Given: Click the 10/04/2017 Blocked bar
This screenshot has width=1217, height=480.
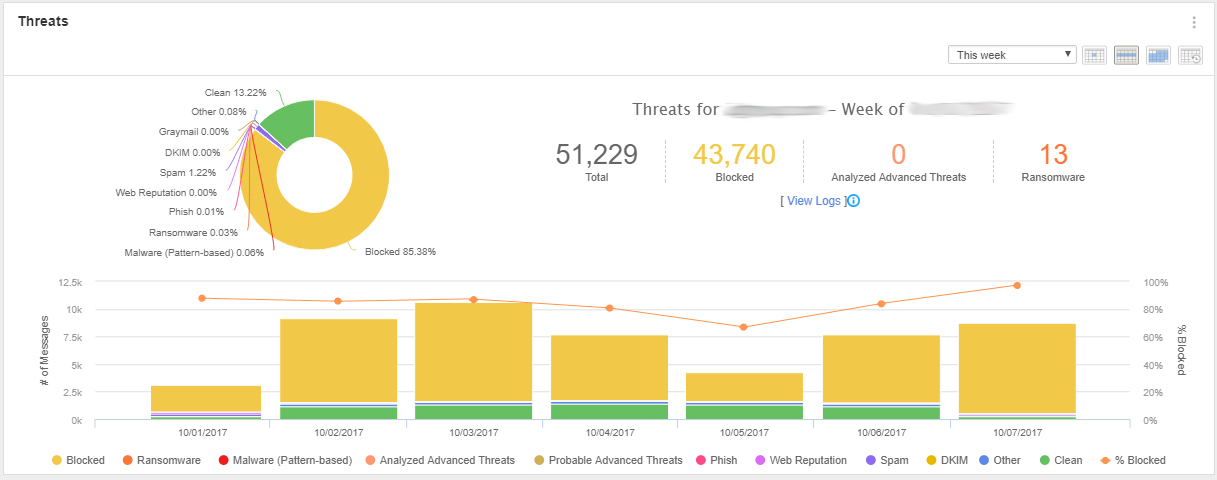Looking at the screenshot, I should click(609, 367).
